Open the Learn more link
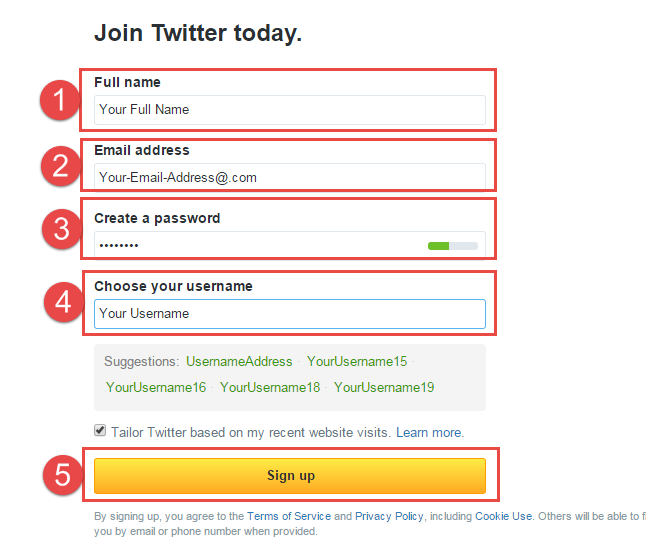Viewport: 646px width, 547px height. [430, 432]
